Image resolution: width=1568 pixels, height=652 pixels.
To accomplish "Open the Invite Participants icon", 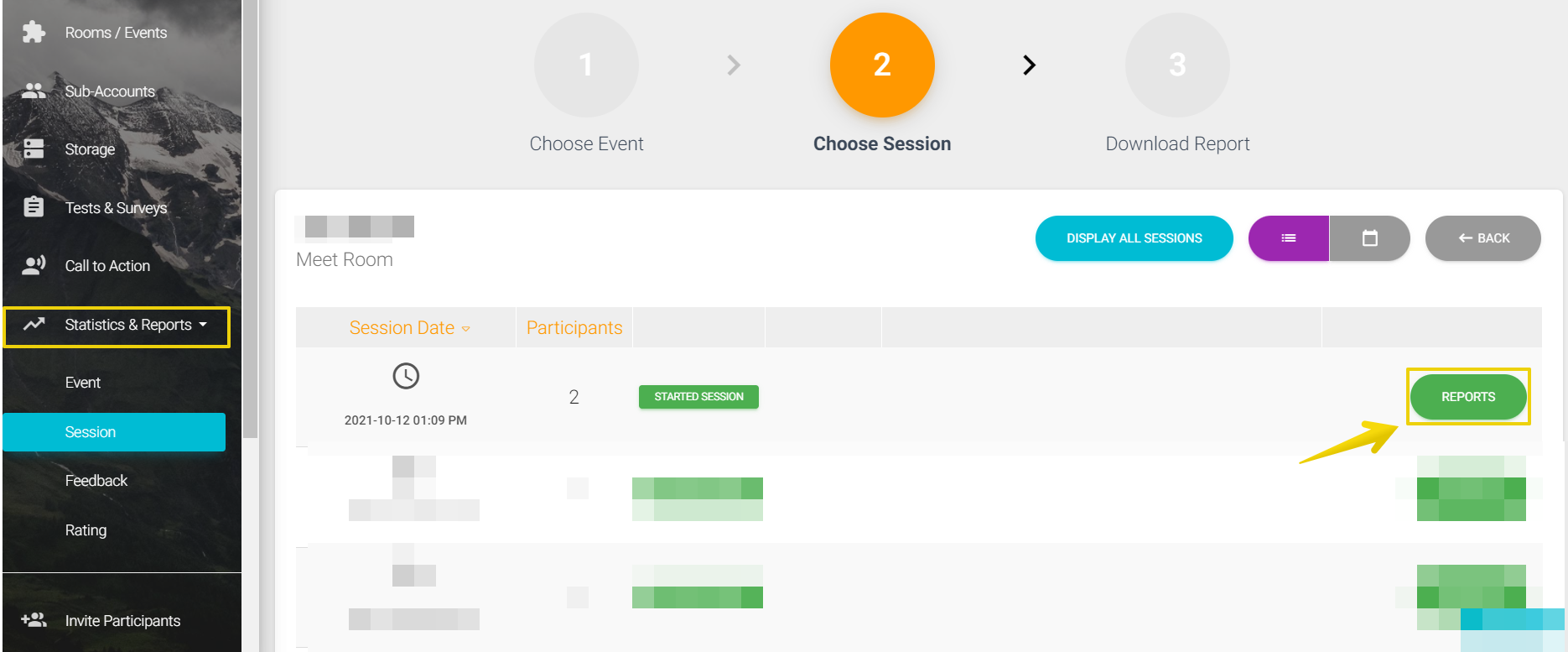I will click(x=34, y=620).
